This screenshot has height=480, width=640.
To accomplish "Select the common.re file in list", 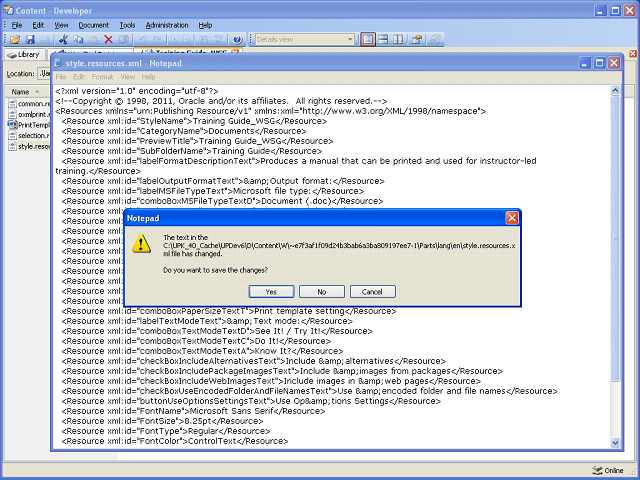I will (x=29, y=104).
